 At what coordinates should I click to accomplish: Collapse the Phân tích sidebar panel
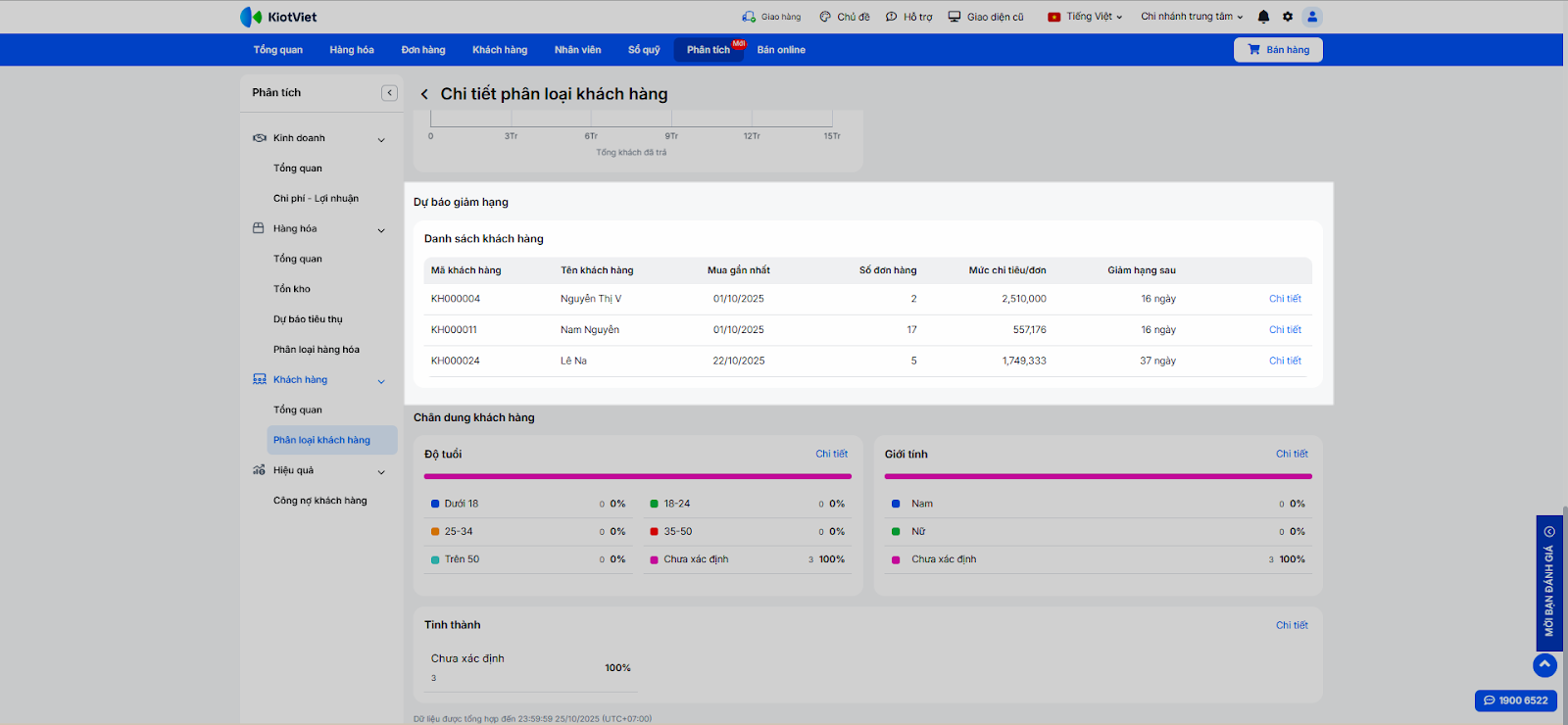[389, 93]
